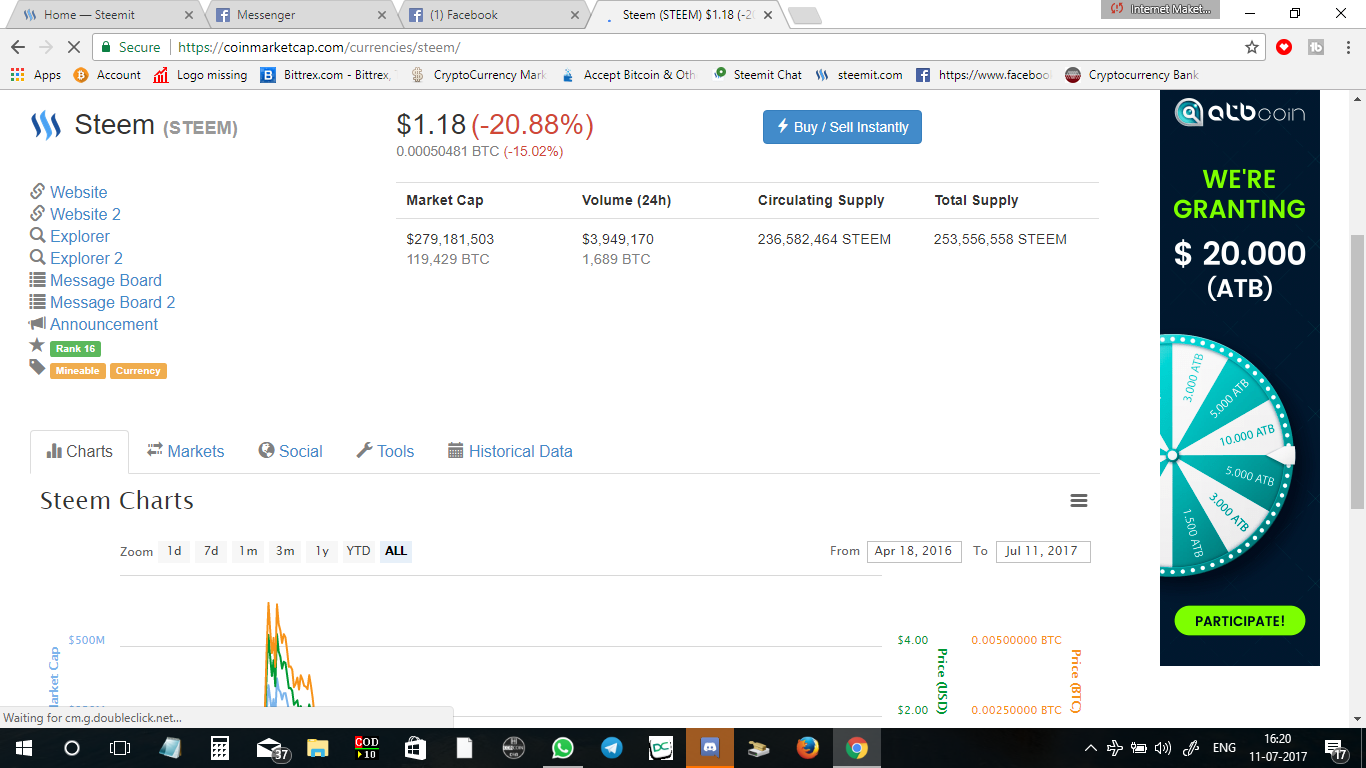This screenshot has height=768, width=1366.
Task: Open the Steemit Chat bookmark
Action: [x=757, y=75]
